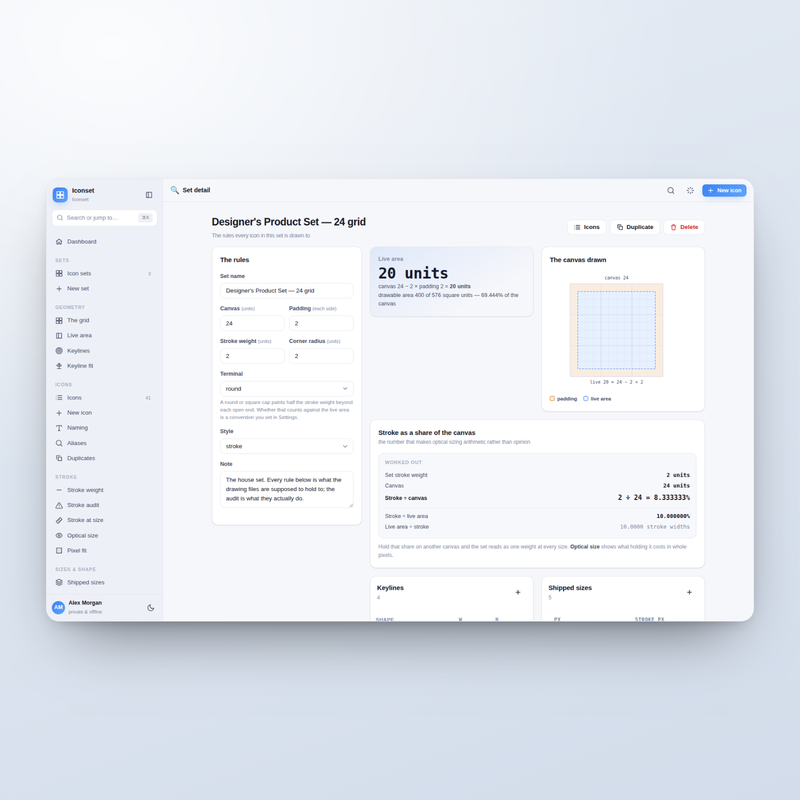Open Keylines in sidebar
This screenshot has width=800, height=800.
point(104,351)
